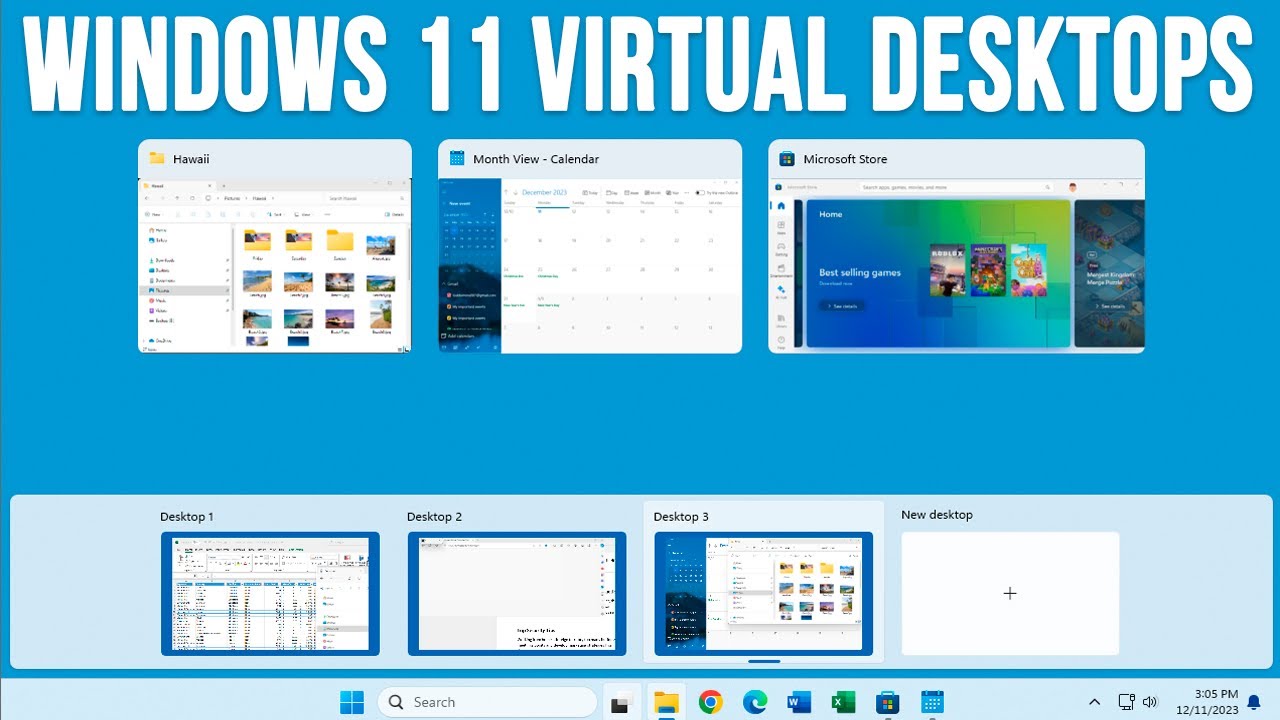The width and height of the screenshot is (1280, 720).
Task: Open the Store profile avatar
Action: point(1072,187)
